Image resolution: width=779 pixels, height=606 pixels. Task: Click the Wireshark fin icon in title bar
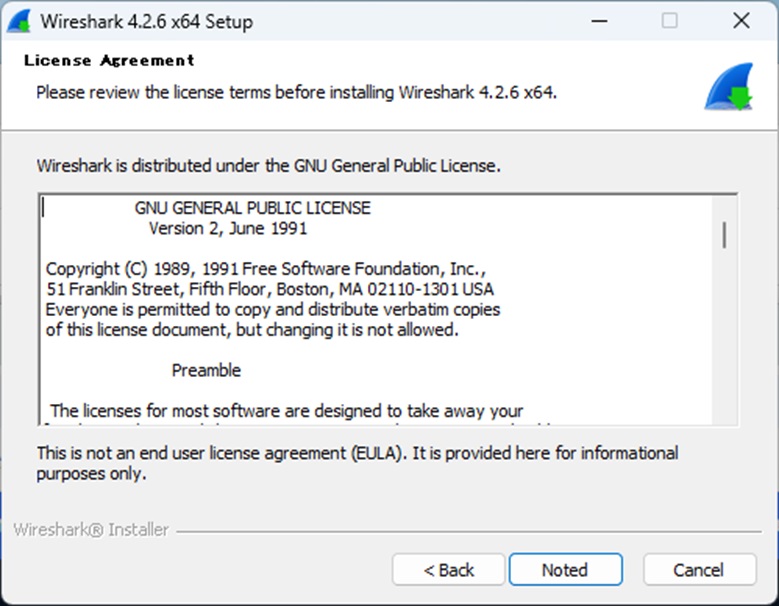coord(20,21)
